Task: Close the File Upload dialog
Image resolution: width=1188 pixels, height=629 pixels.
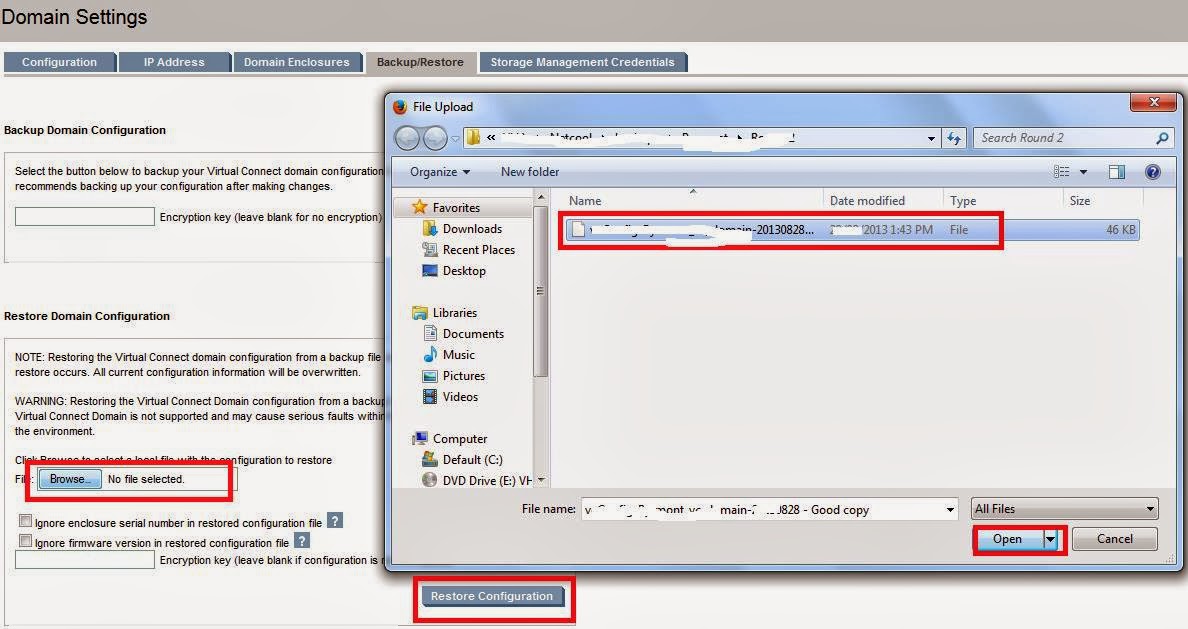Action: (x=1154, y=102)
